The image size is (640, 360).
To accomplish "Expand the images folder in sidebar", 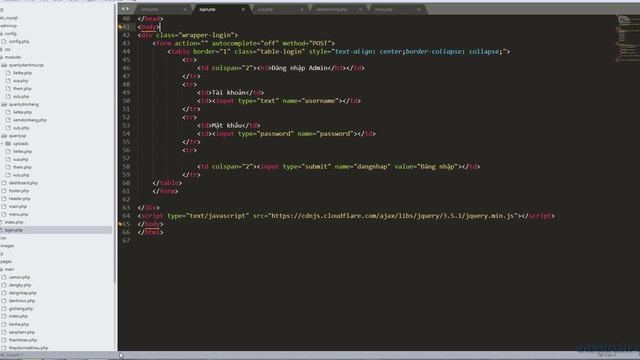I will (x=7, y=246).
